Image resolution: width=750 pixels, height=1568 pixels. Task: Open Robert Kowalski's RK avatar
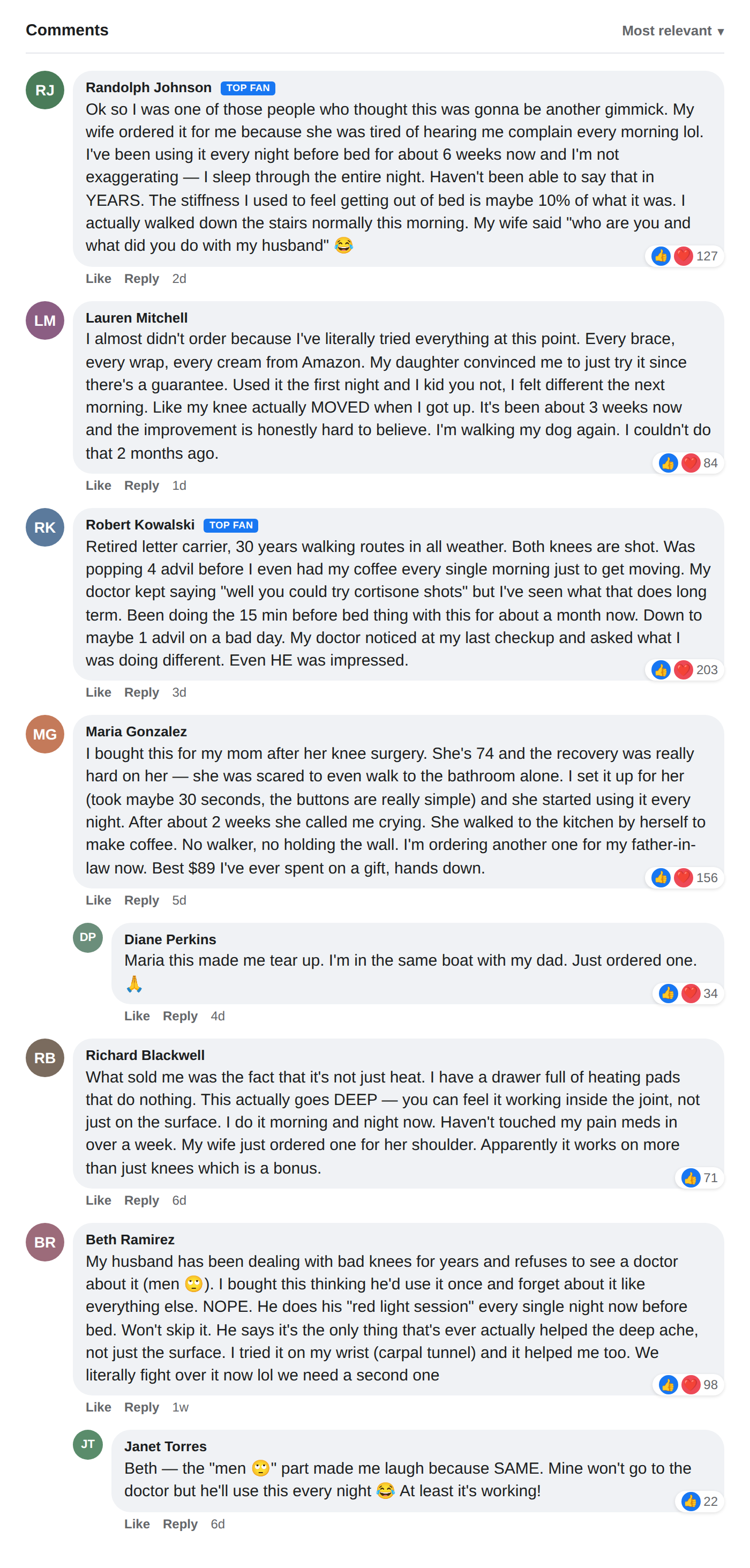(45, 527)
